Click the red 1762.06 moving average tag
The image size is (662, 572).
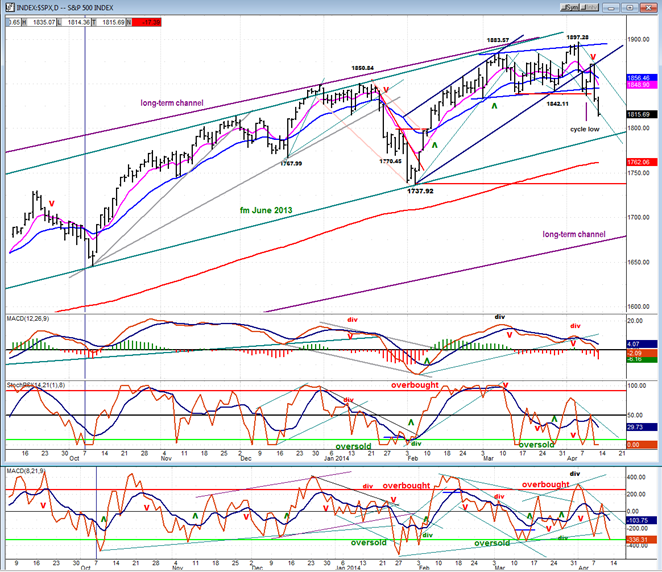click(x=642, y=162)
